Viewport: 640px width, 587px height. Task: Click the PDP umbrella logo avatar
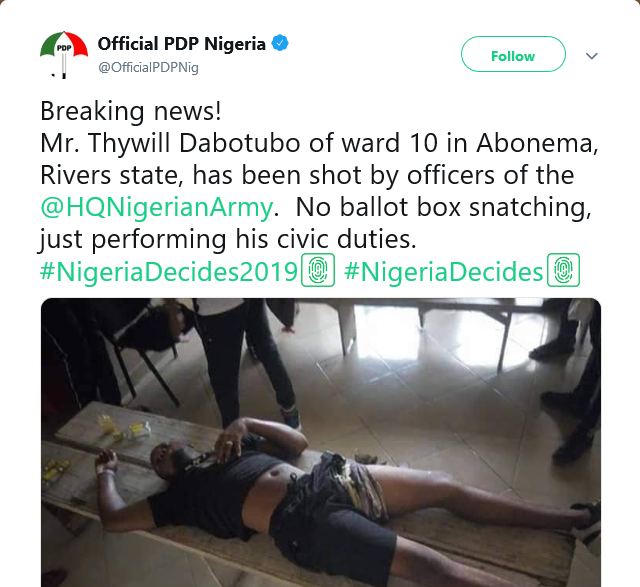click(64, 54)
